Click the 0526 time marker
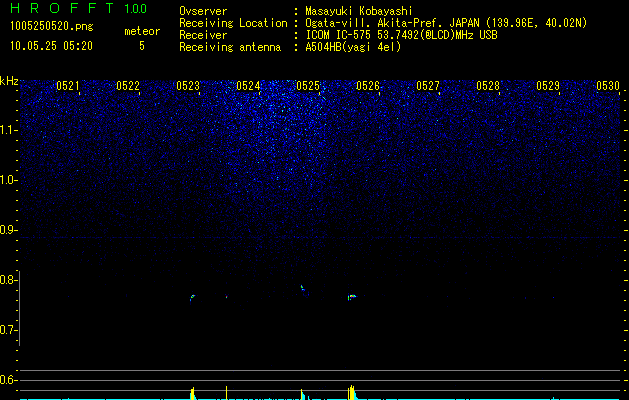Image resolution: width=629 pixels, height=400 pixels. click(368, 86)
